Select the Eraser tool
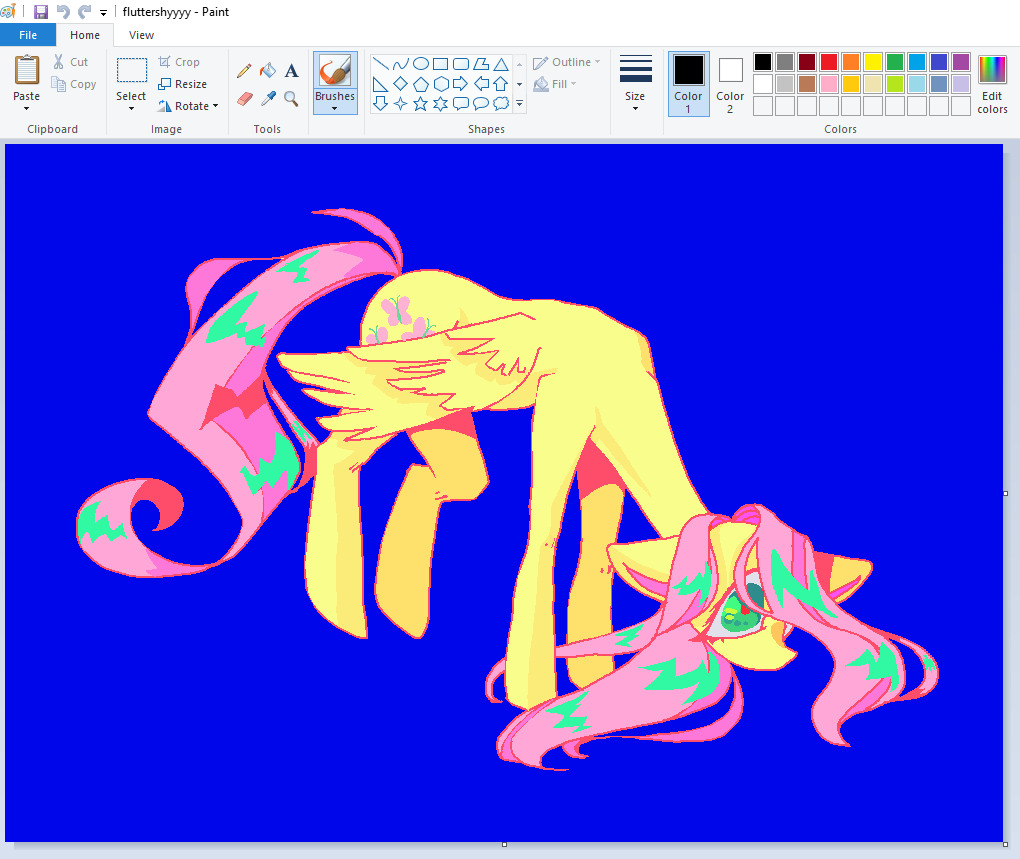 (x=244, y=98)
